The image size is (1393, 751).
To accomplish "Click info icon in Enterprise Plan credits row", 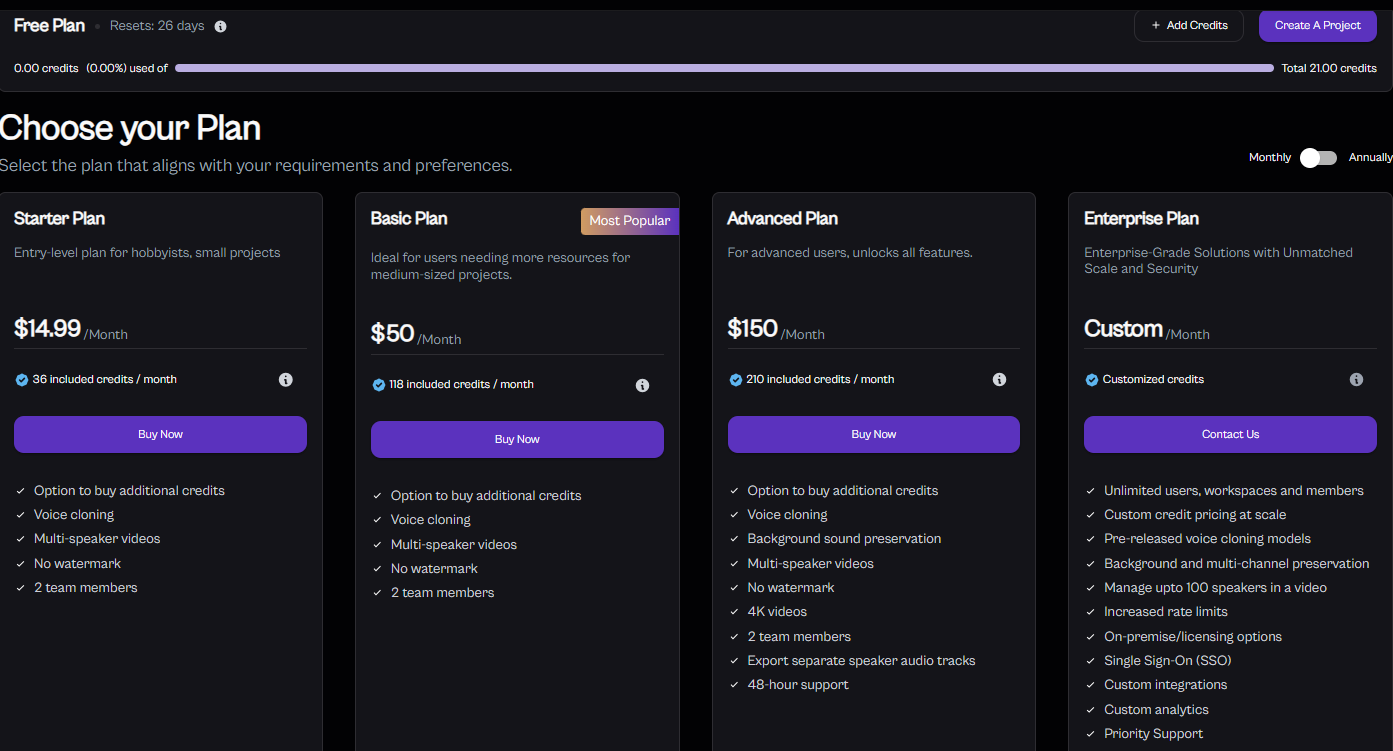I will (1356, 380).
